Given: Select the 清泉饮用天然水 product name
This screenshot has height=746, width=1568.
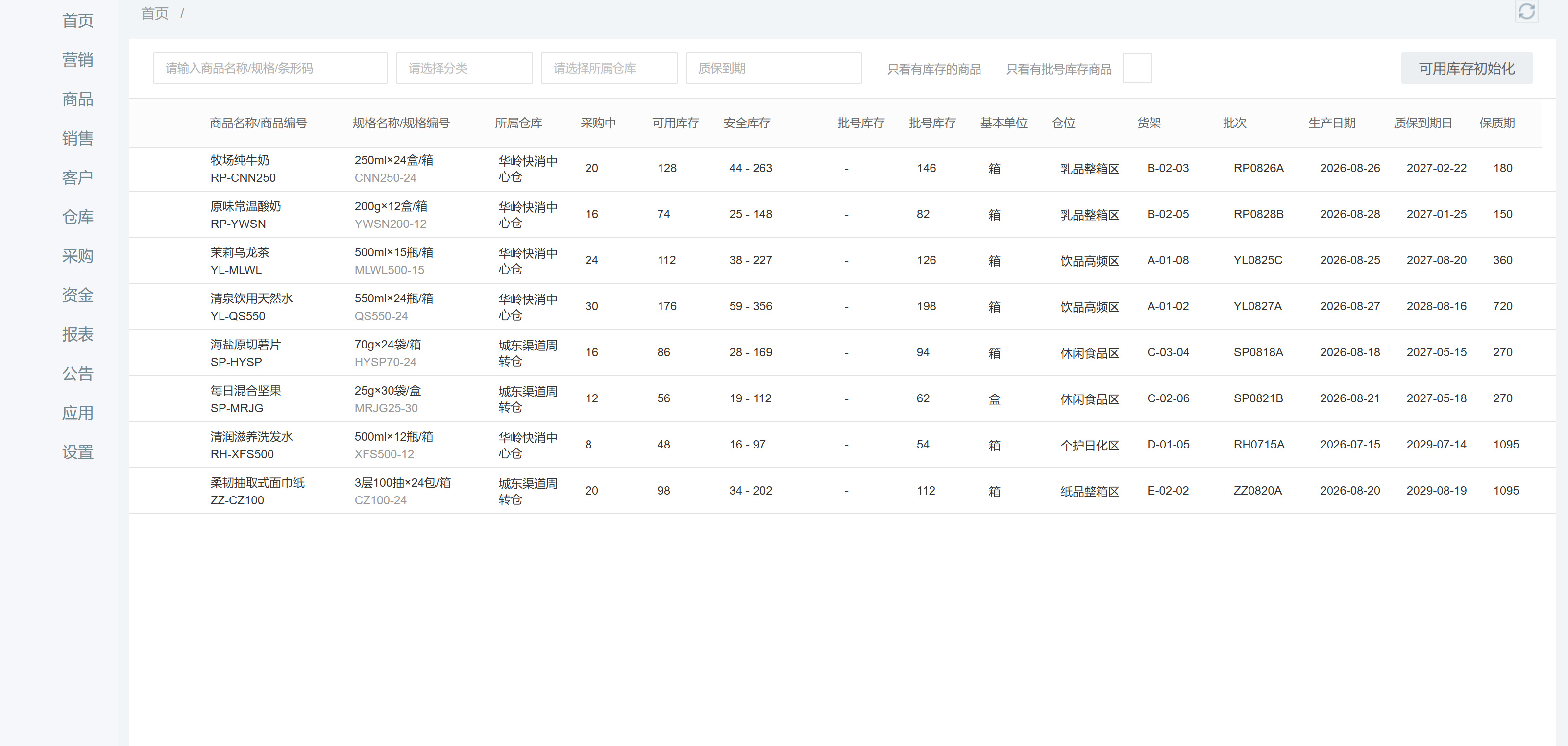Looking at the screenshot, I should pos(251,298).
